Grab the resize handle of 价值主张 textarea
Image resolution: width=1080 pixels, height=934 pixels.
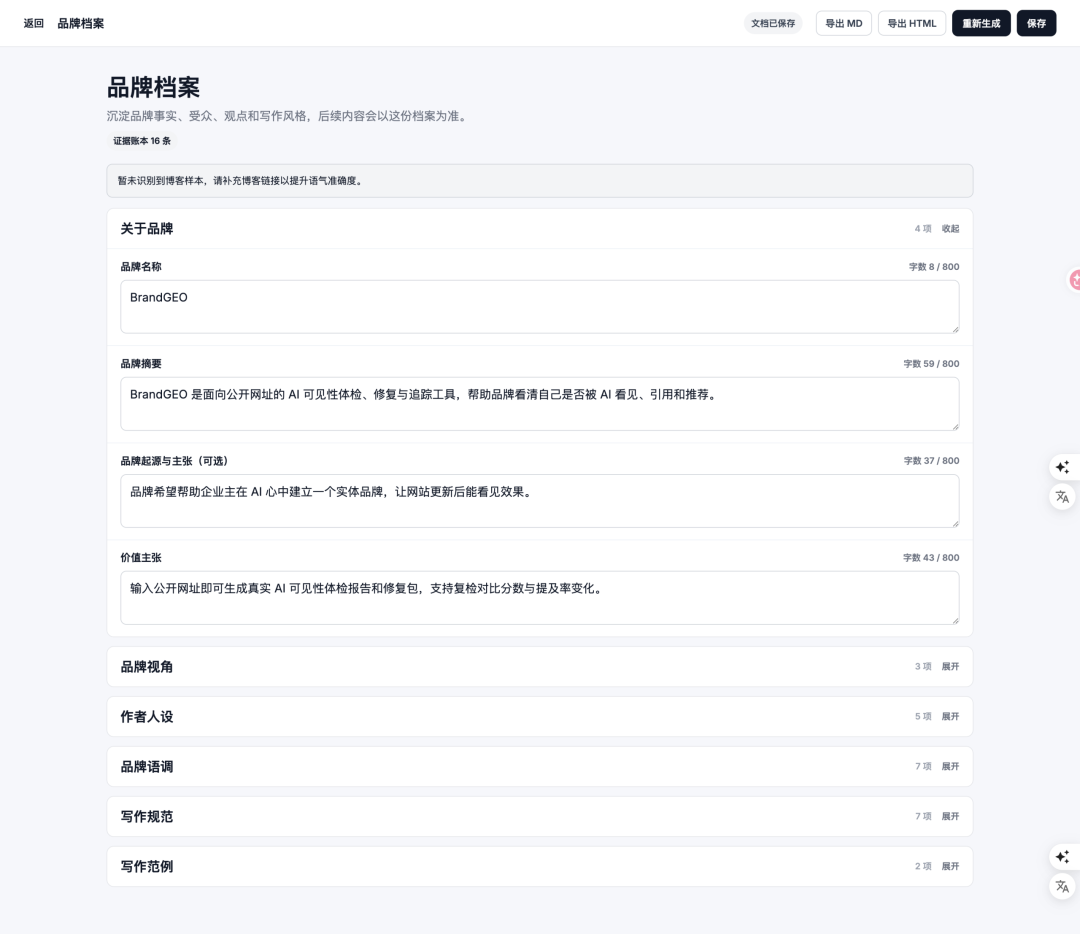coord(955,621)
